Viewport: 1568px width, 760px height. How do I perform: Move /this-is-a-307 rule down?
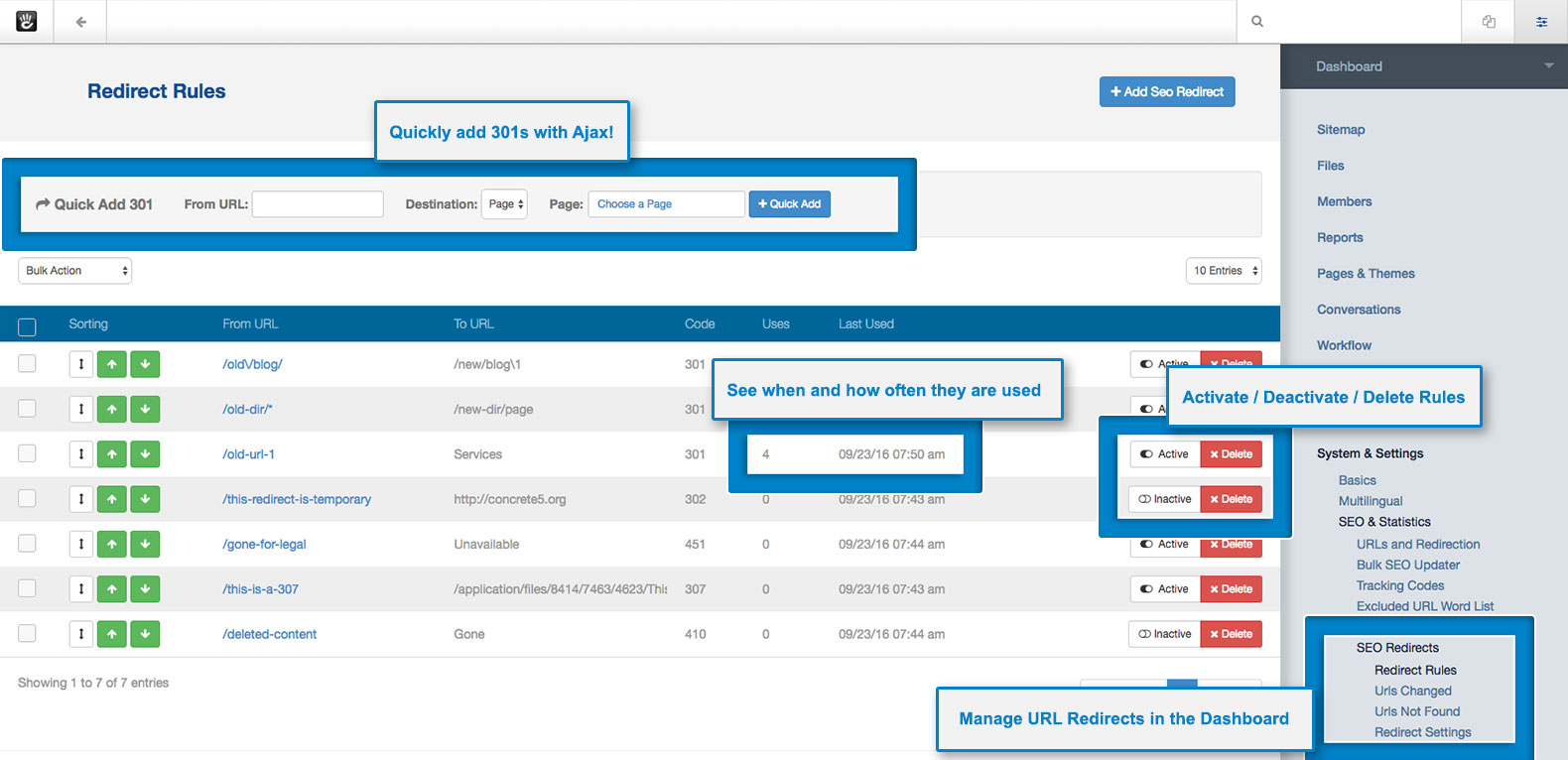coord(145,589)
